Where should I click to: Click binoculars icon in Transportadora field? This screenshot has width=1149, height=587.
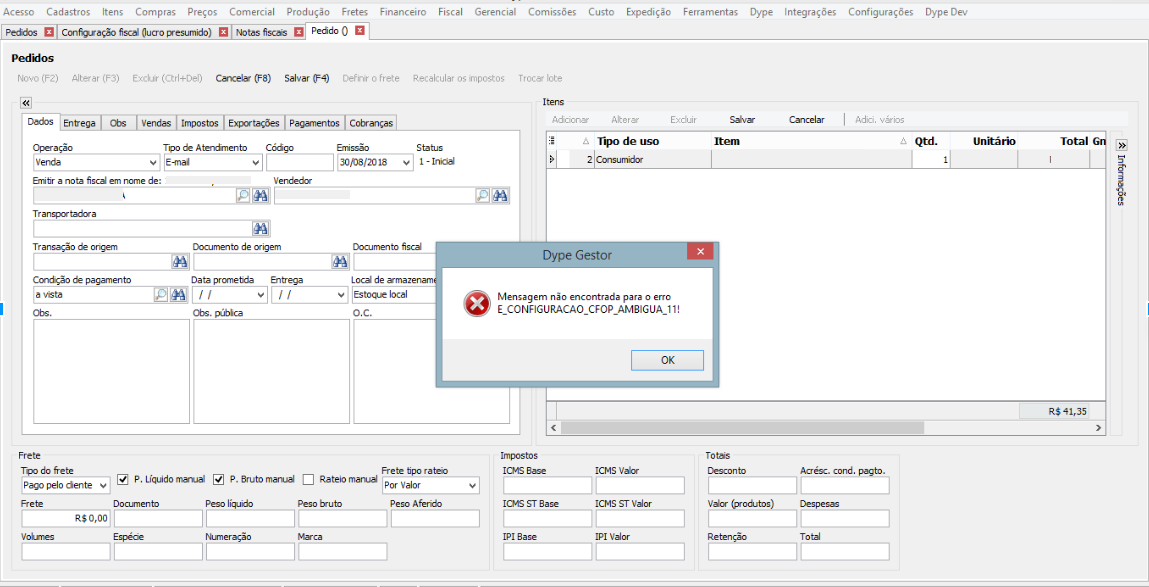click(x=260, y=229)
